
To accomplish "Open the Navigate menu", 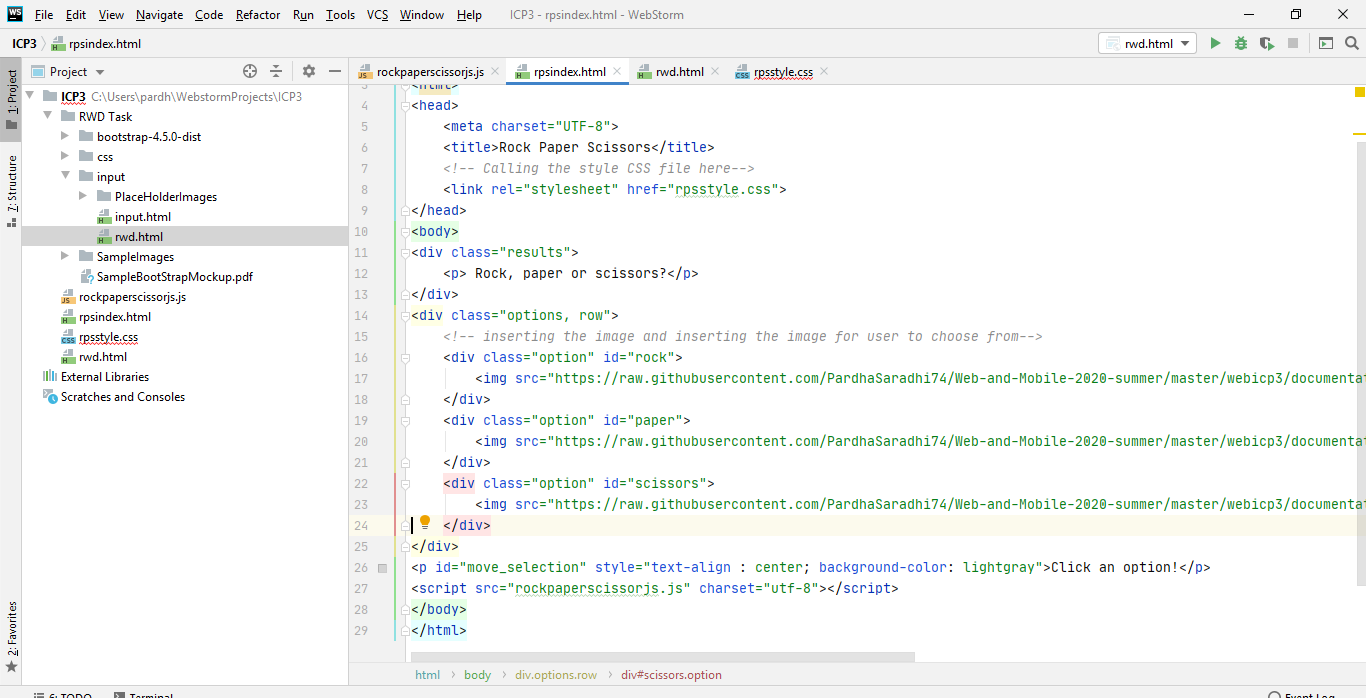I will pos(159,15).
